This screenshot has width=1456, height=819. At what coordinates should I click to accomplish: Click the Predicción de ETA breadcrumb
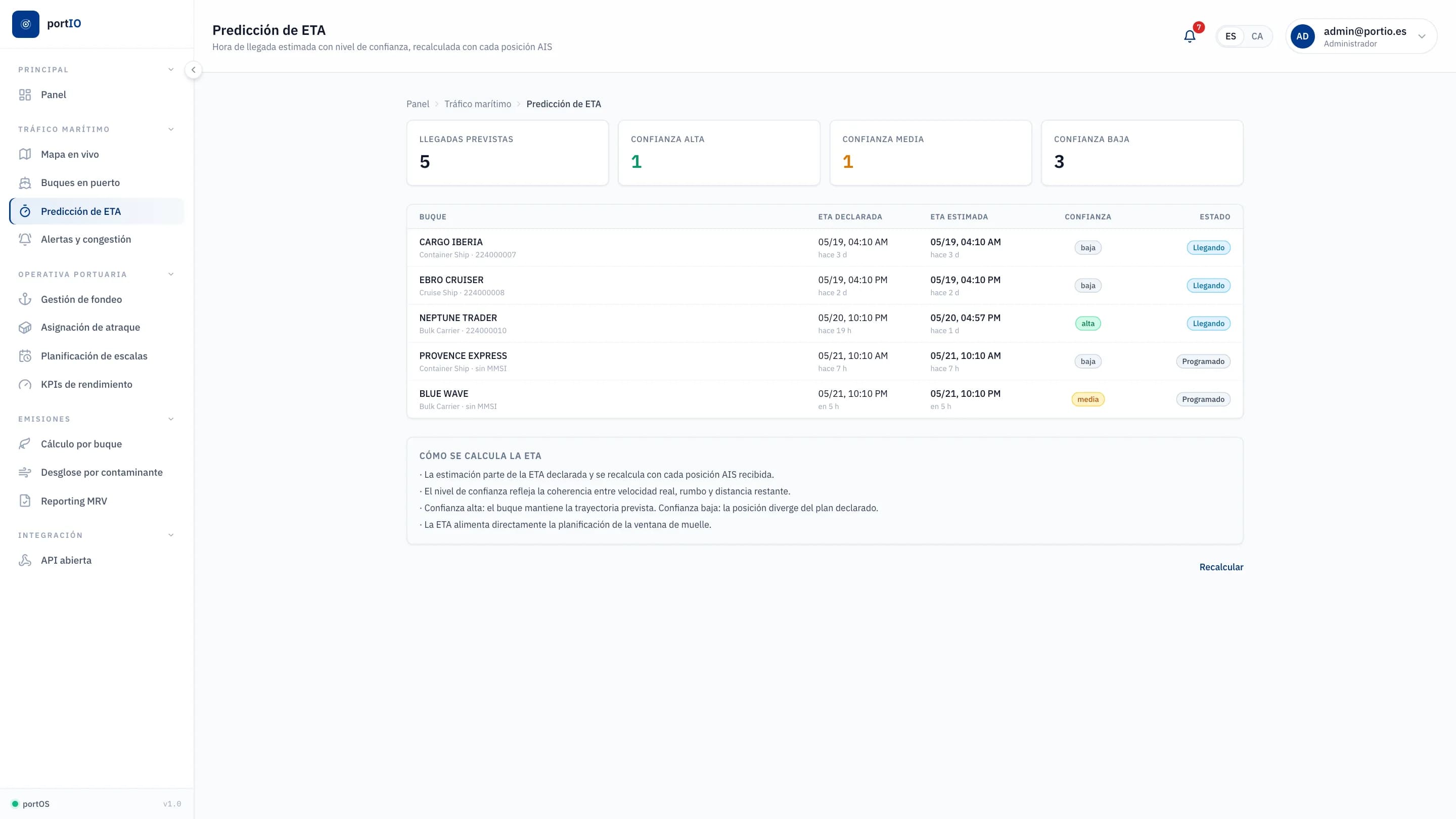coord(564,104)
